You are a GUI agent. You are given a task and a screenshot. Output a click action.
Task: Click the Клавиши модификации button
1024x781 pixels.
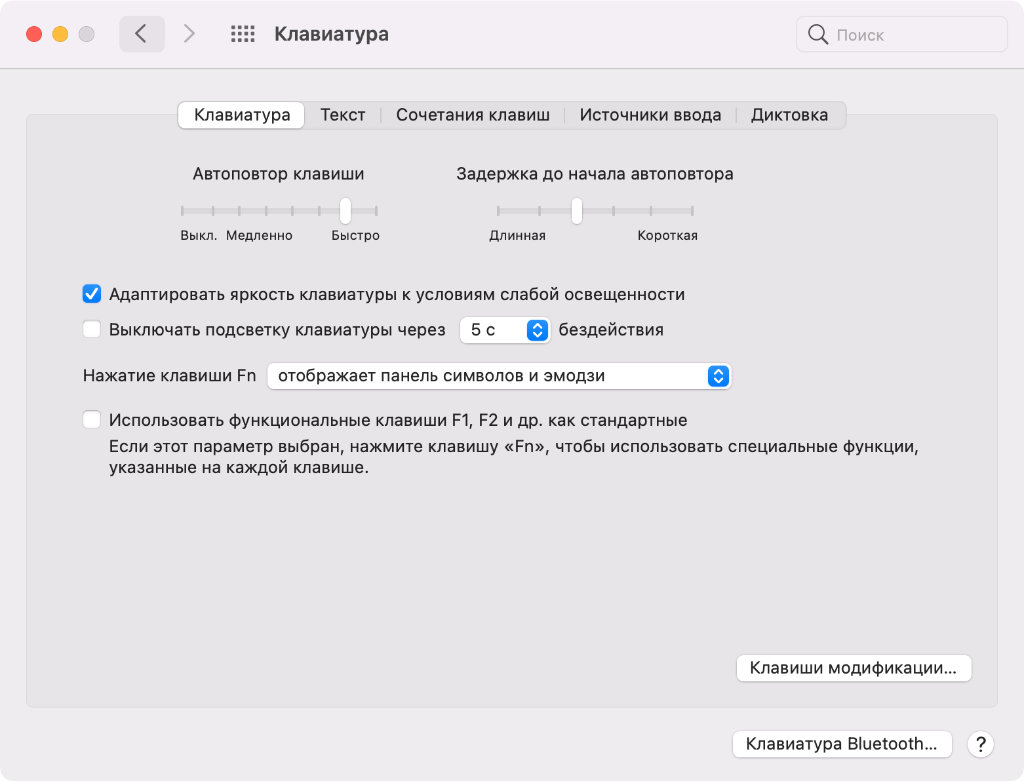click(x=853, y=668)
